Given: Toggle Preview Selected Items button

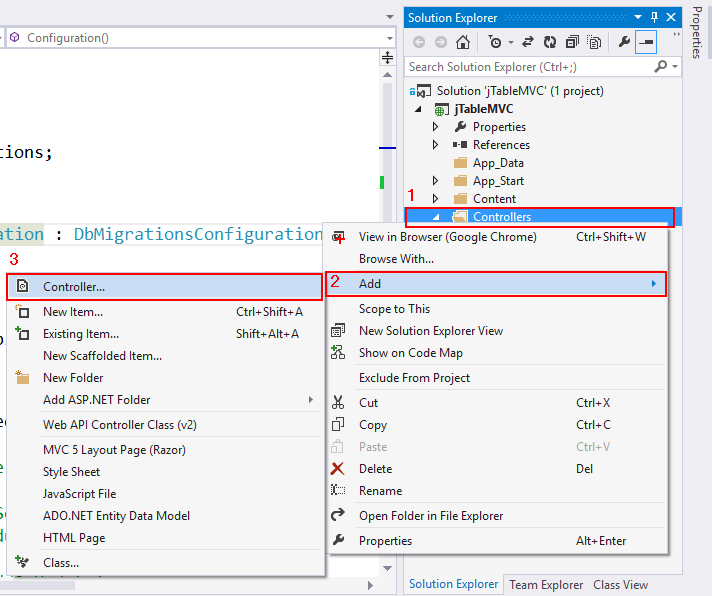Looking at the screenshot, I should 646,42.
